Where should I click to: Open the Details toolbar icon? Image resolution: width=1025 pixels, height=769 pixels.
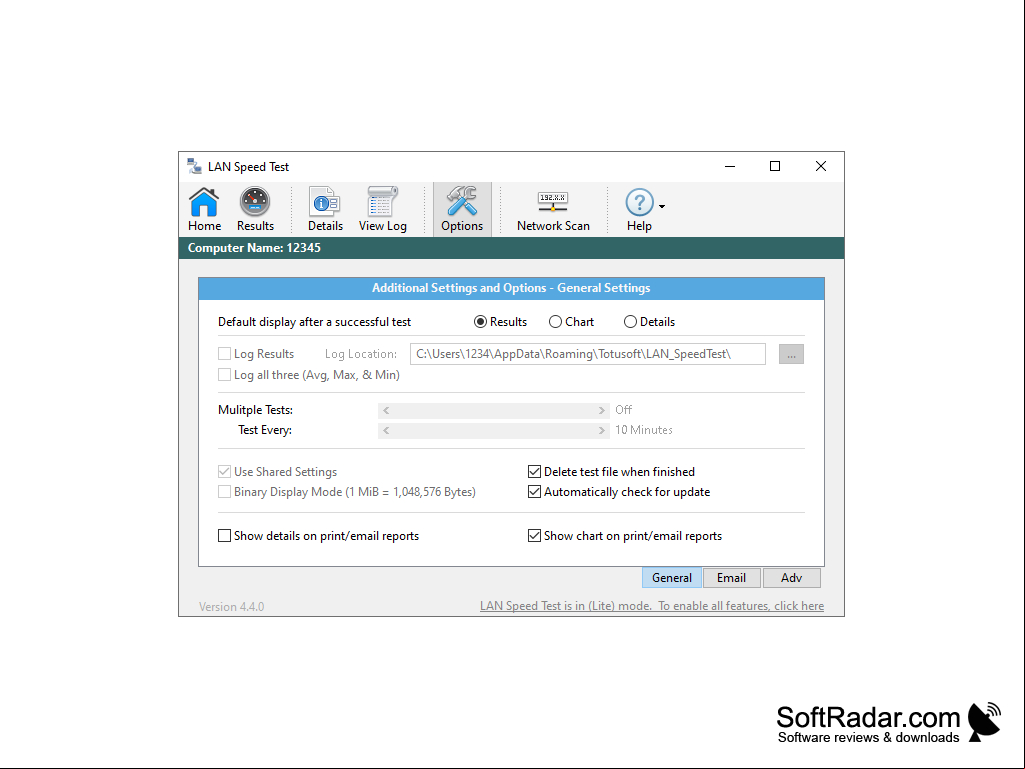[x=325, y=209]
